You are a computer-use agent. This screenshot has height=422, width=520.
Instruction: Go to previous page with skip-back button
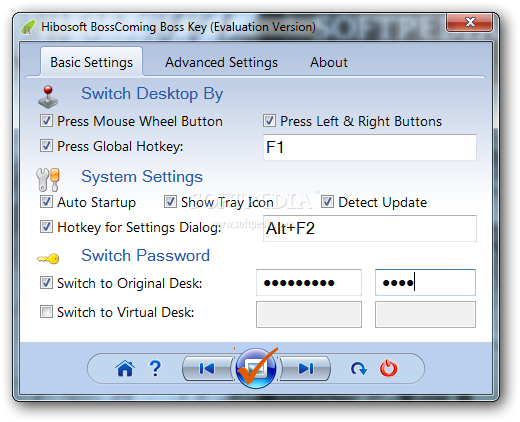click(x=207, y=368)
